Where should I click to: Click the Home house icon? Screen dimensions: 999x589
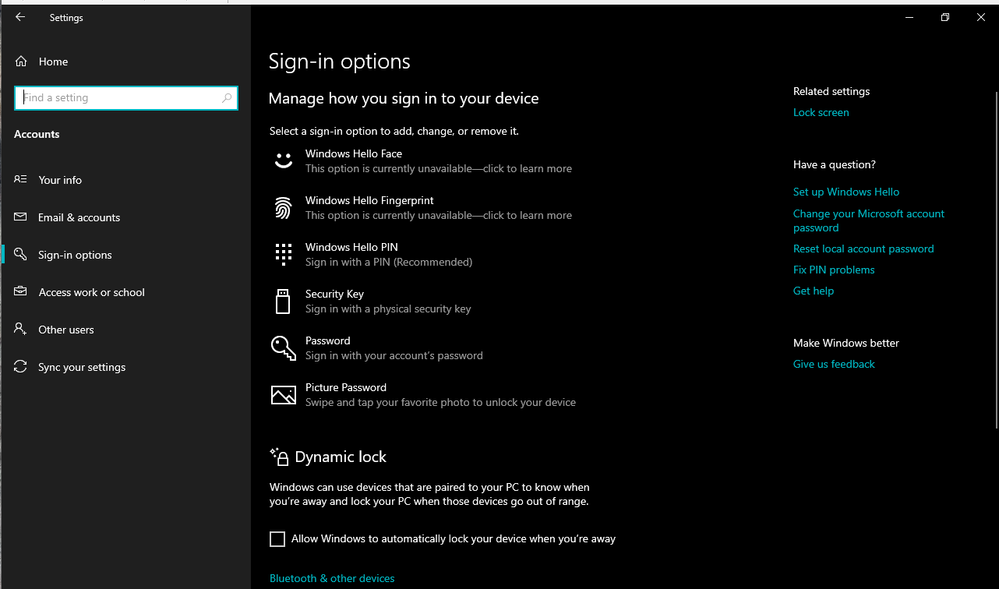21,61
